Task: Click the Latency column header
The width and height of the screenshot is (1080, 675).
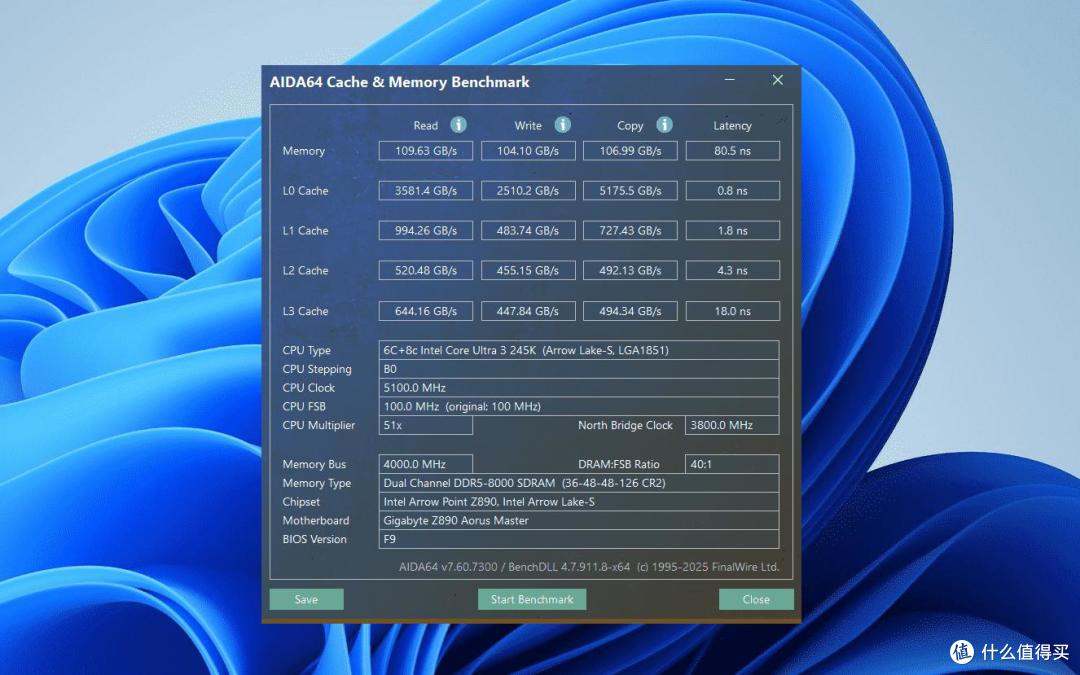Action: tap(732, 125)
